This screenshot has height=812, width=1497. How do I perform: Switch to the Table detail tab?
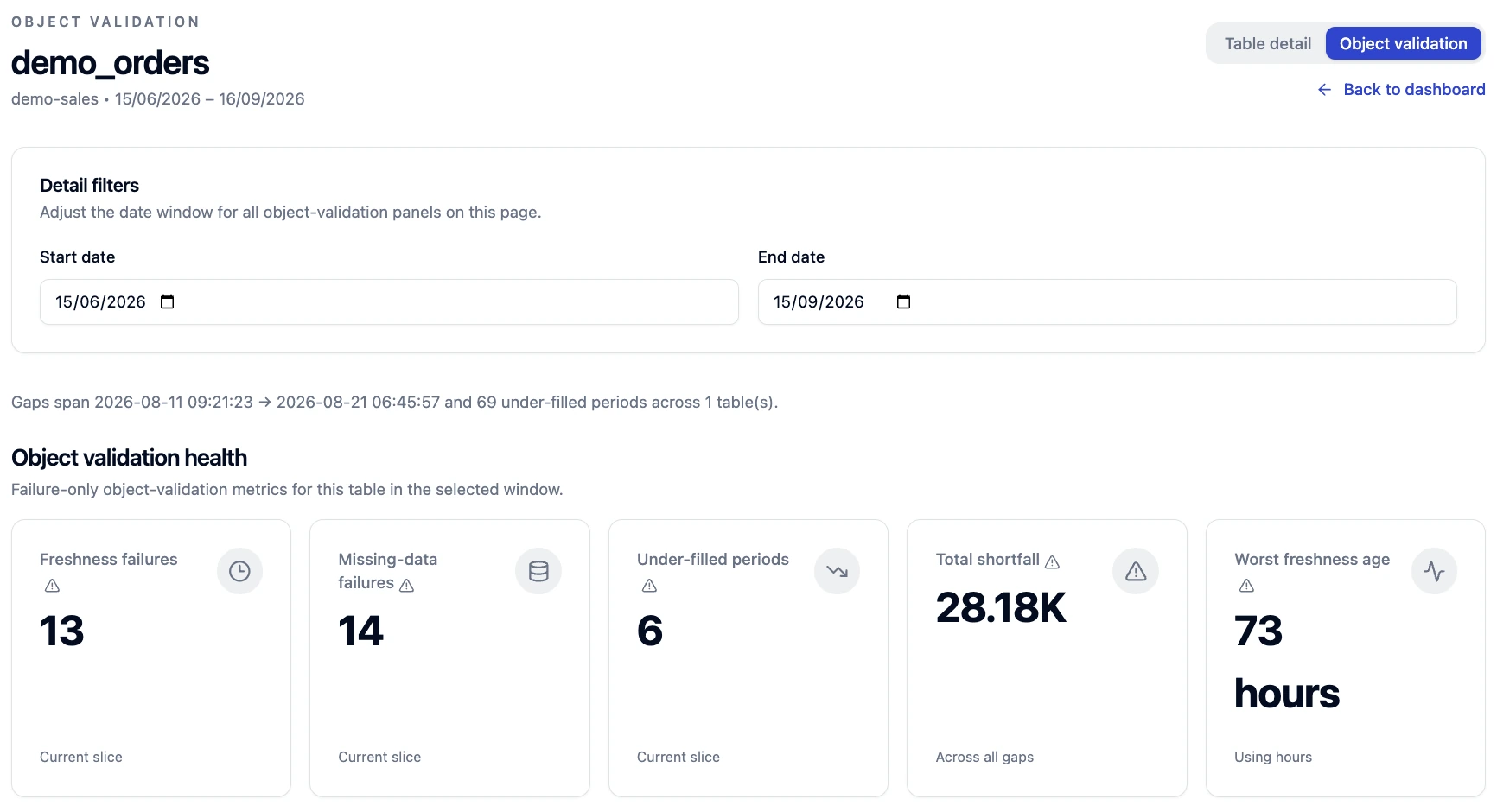tap(1267, 43)
